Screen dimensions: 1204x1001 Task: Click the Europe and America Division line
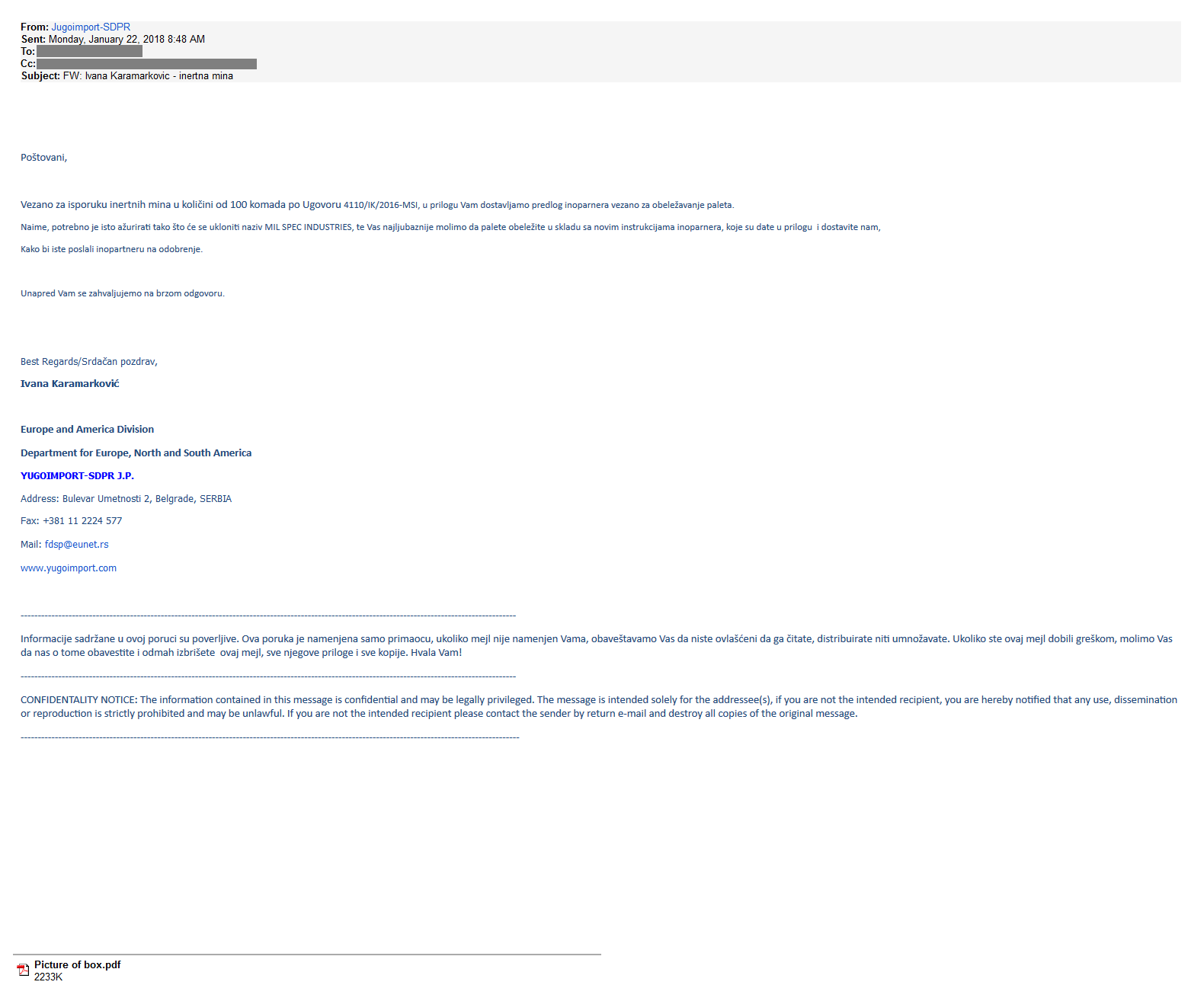87,430
